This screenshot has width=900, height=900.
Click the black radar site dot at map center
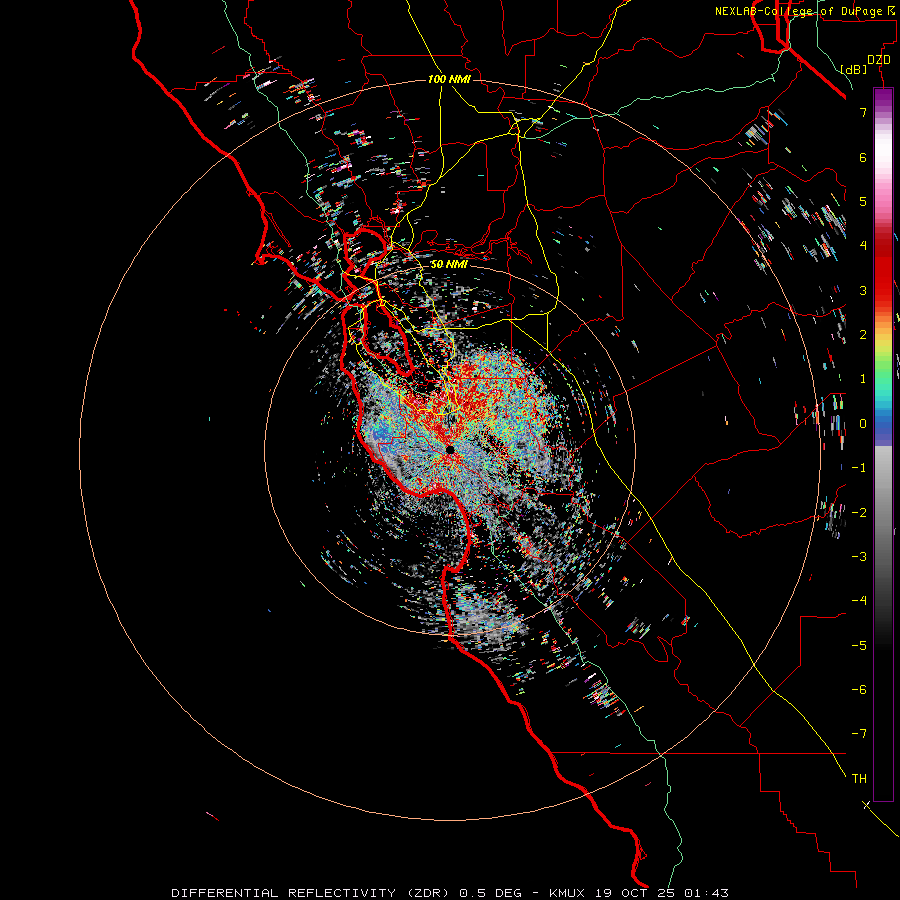click(x=450, y=450)
